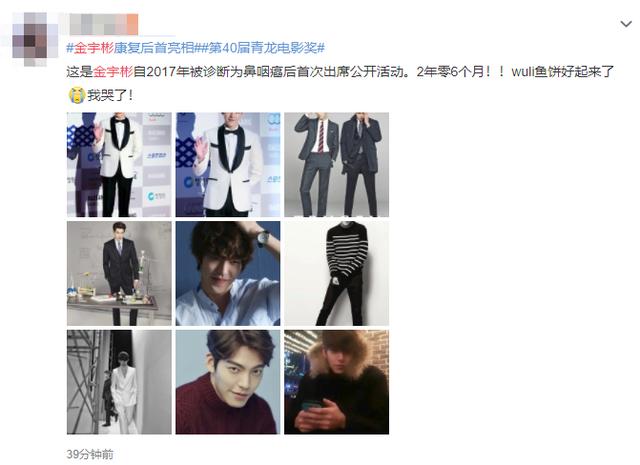Image resolution: width=640 pixels, height=465 pixels.
Task: Open fur hat selfie with phone photo
Action: (x=336, y=382)
